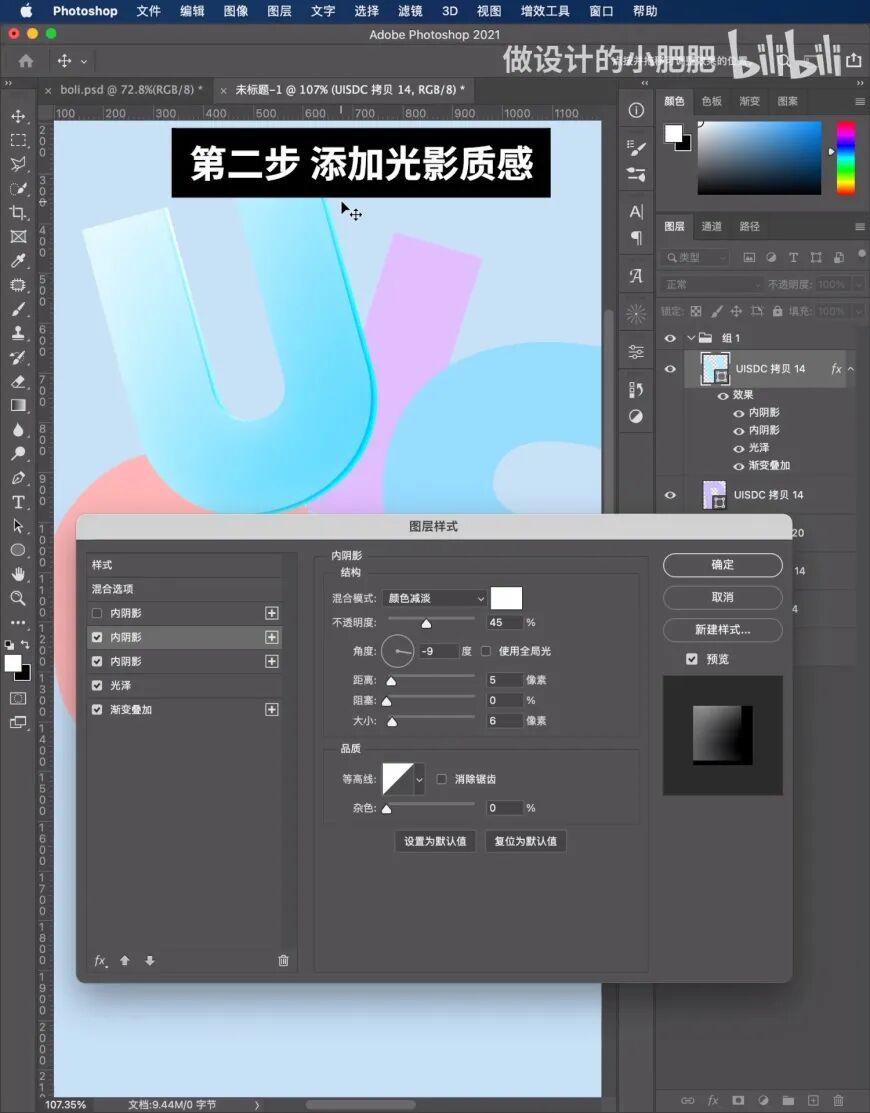Screen dimensions: 870x1113
Task: Select the Clone Stamp tool
Action: coord(18,333)
